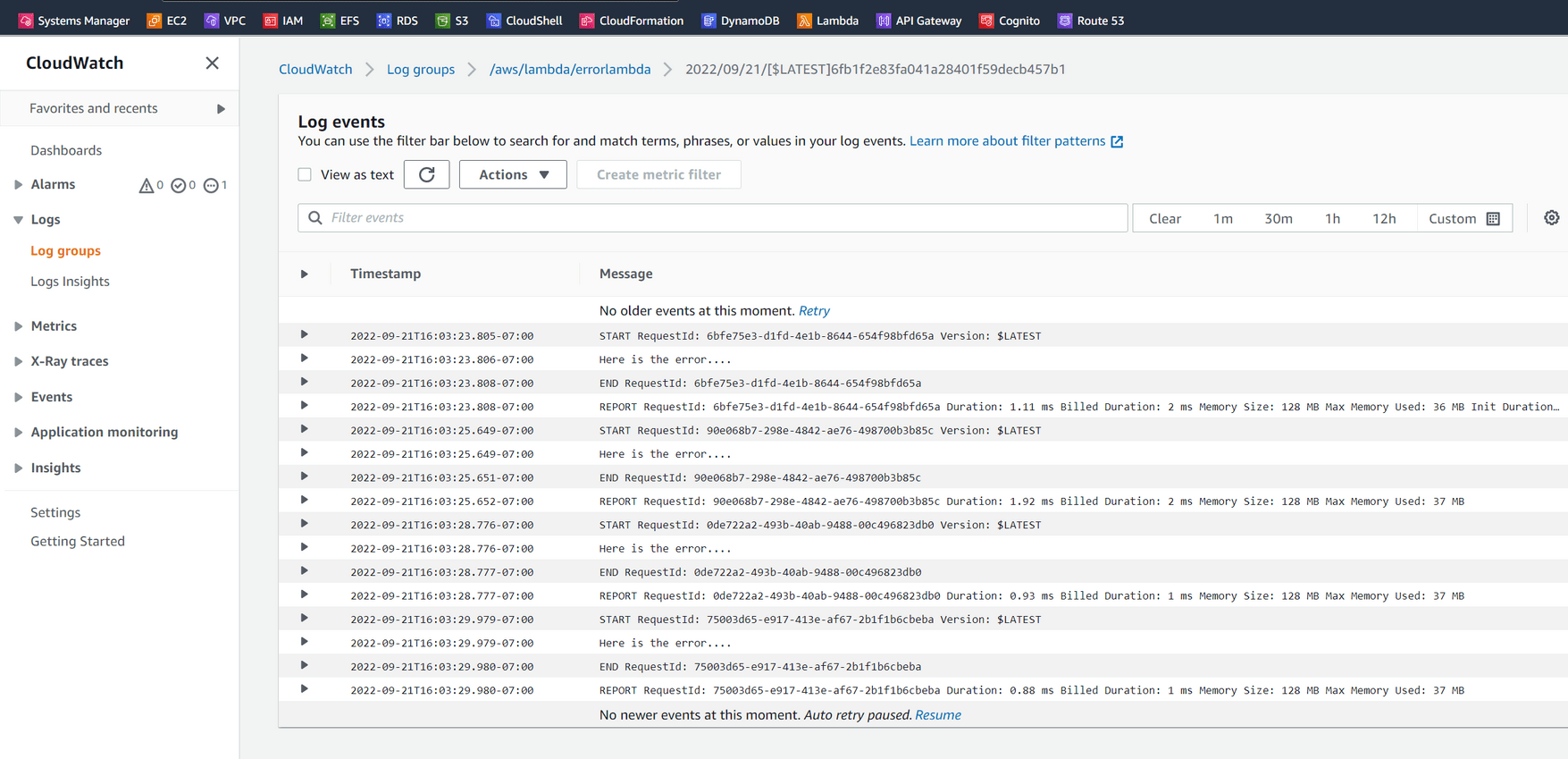Expand the Insights section

click(x=18, y=468)
